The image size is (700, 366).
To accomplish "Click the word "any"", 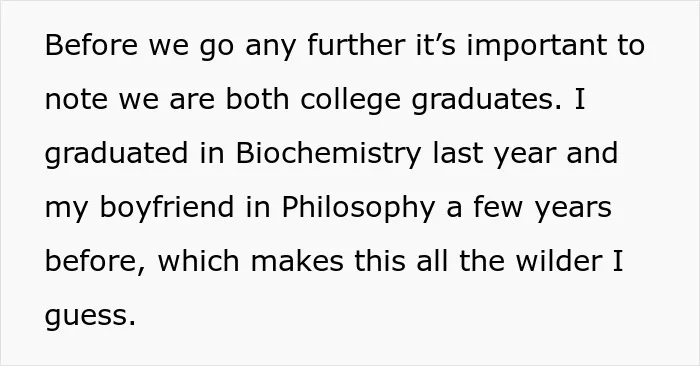I will (x=271, y=47).
